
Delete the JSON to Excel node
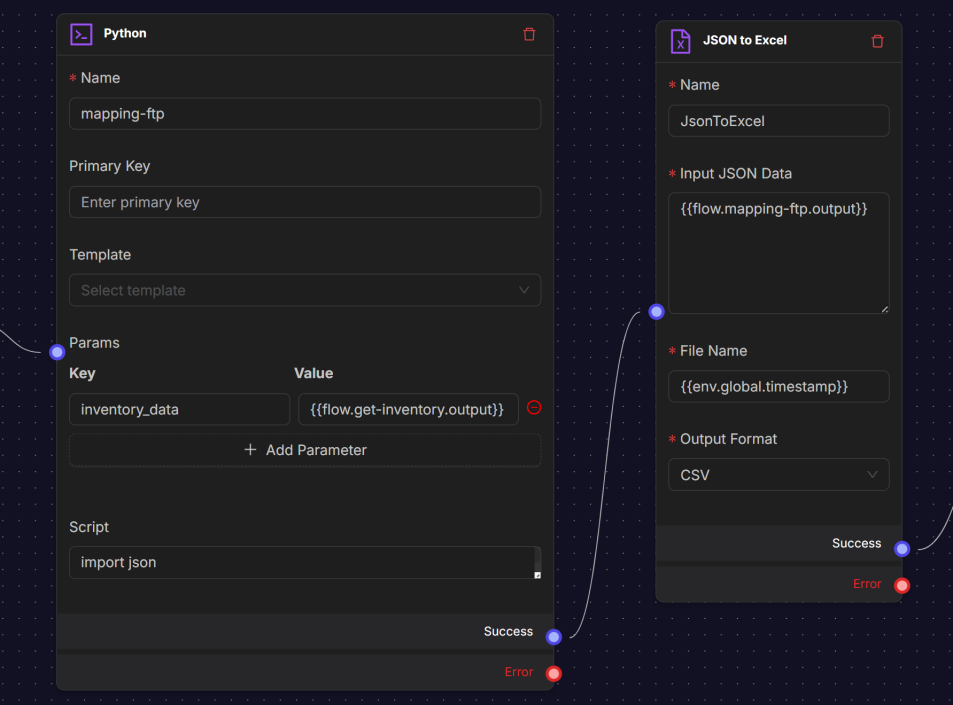(x=877, y=41)
